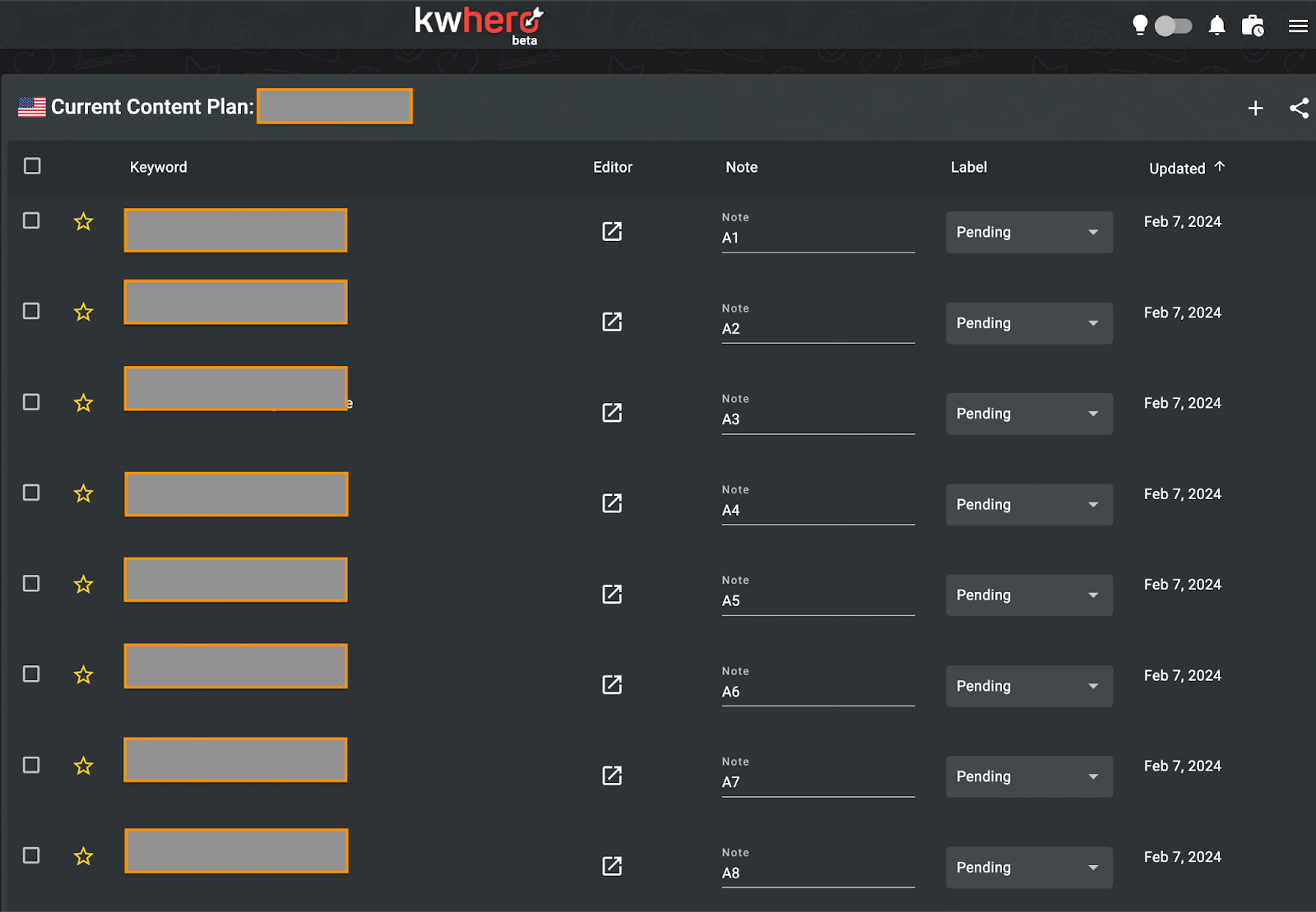Viewport: 1316px width, 912px height.
Task: Toggle the light mode switch
Action: pos(1173,26)
